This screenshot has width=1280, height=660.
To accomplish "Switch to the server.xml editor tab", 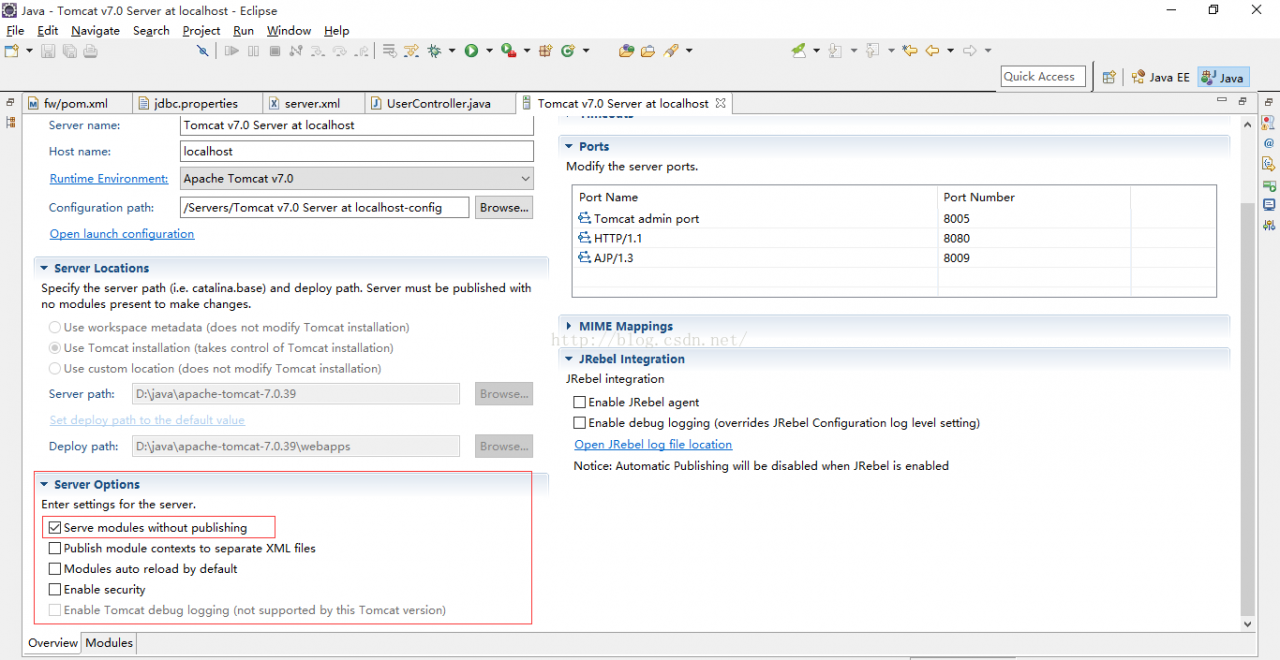I will [x=312, y=103].
